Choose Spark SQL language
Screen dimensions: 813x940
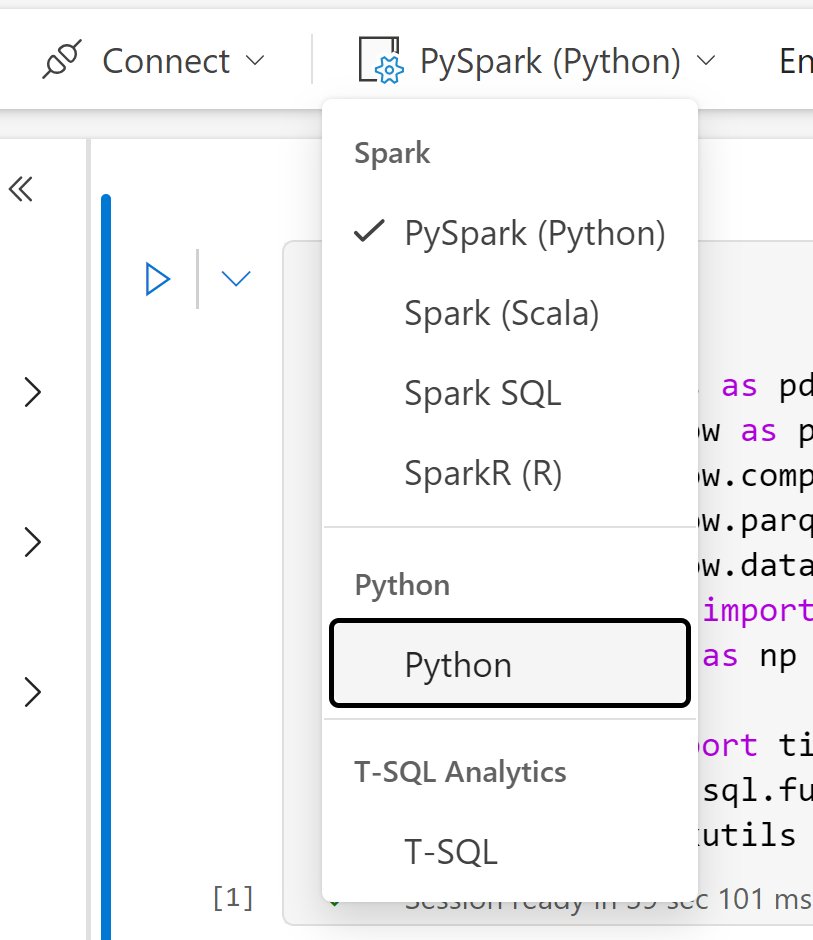tap(510, 393)
